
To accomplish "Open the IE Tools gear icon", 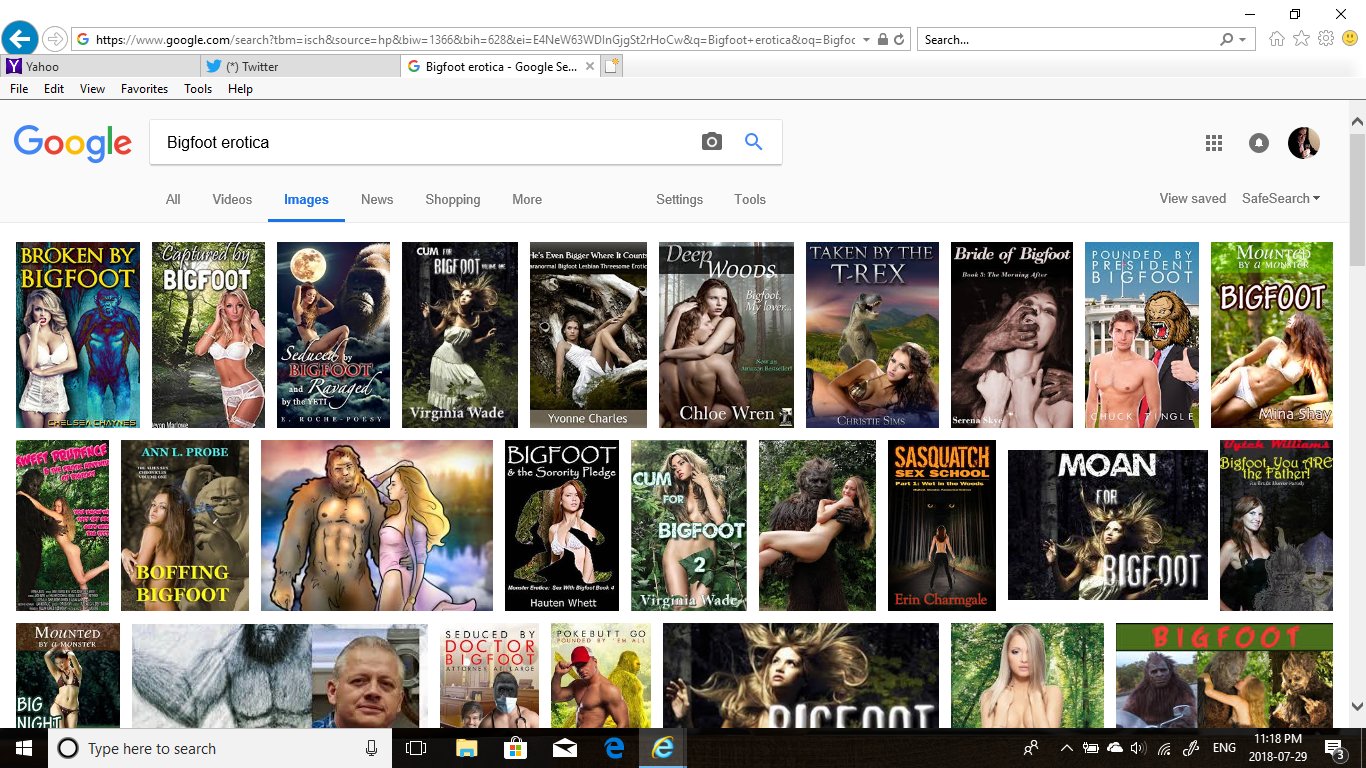I will point(1325,39).
